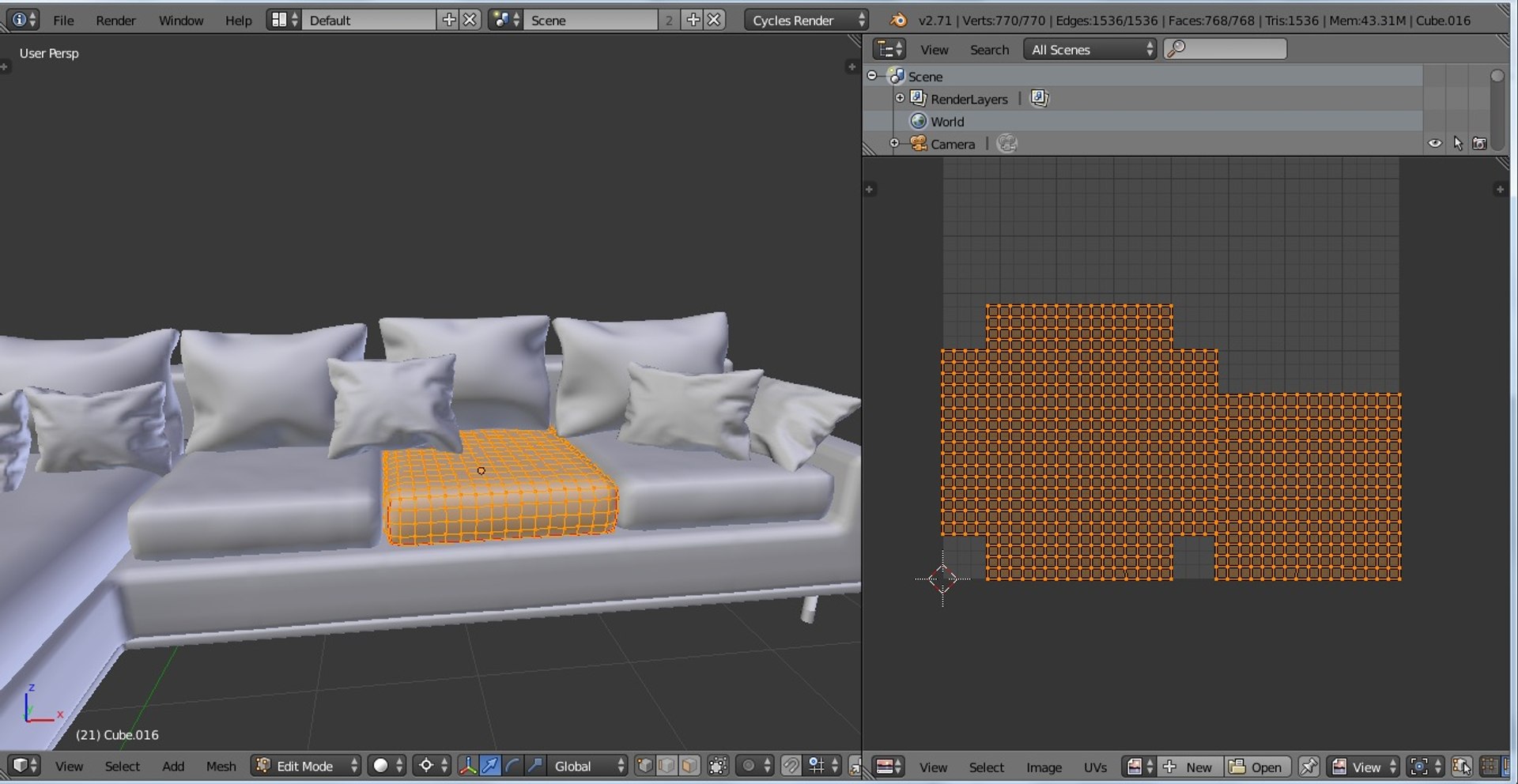This screenshot has width=1518, height=784.
Task: Browse image to link icon
Action: (x=1139, y=767)
